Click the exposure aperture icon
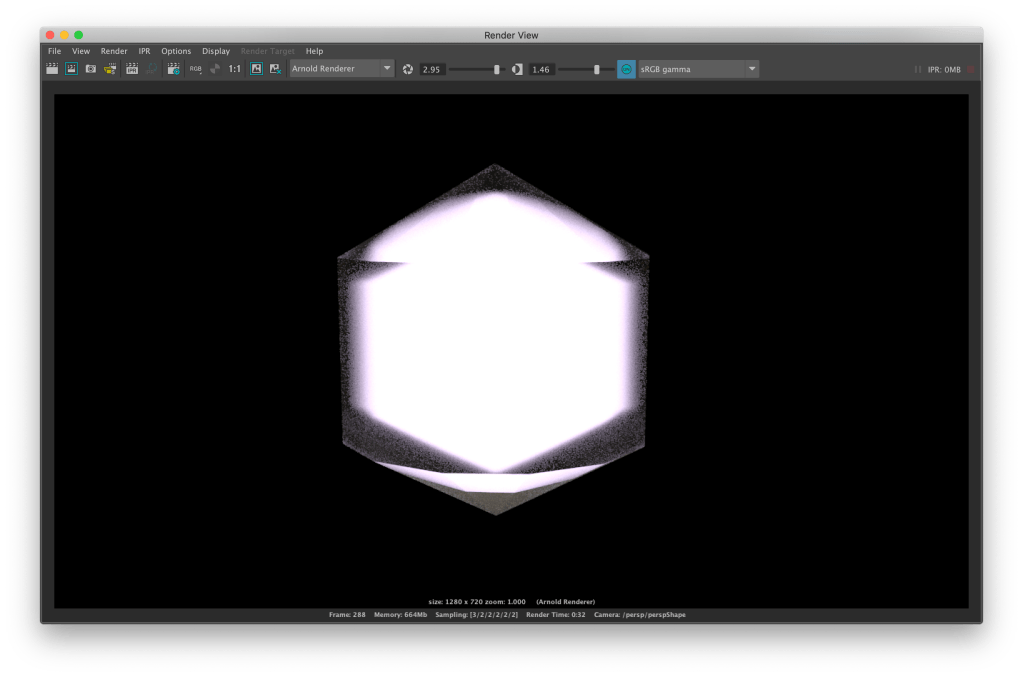 coord(408,69)
